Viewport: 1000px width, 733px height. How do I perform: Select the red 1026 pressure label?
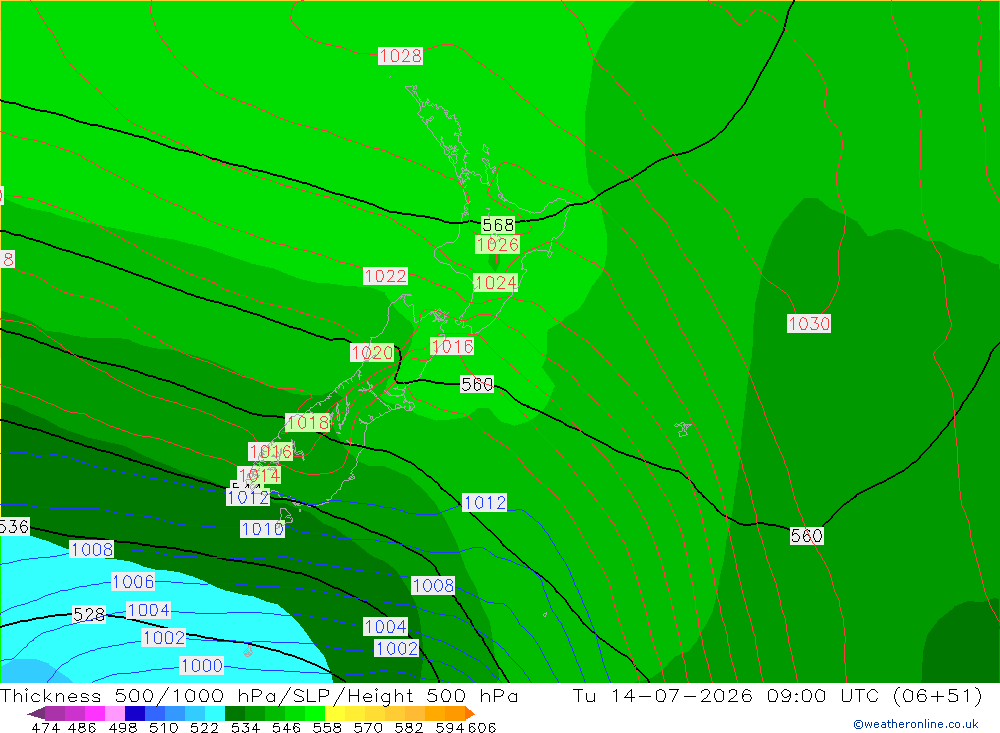pyautogui.click(x=497, y=244)
